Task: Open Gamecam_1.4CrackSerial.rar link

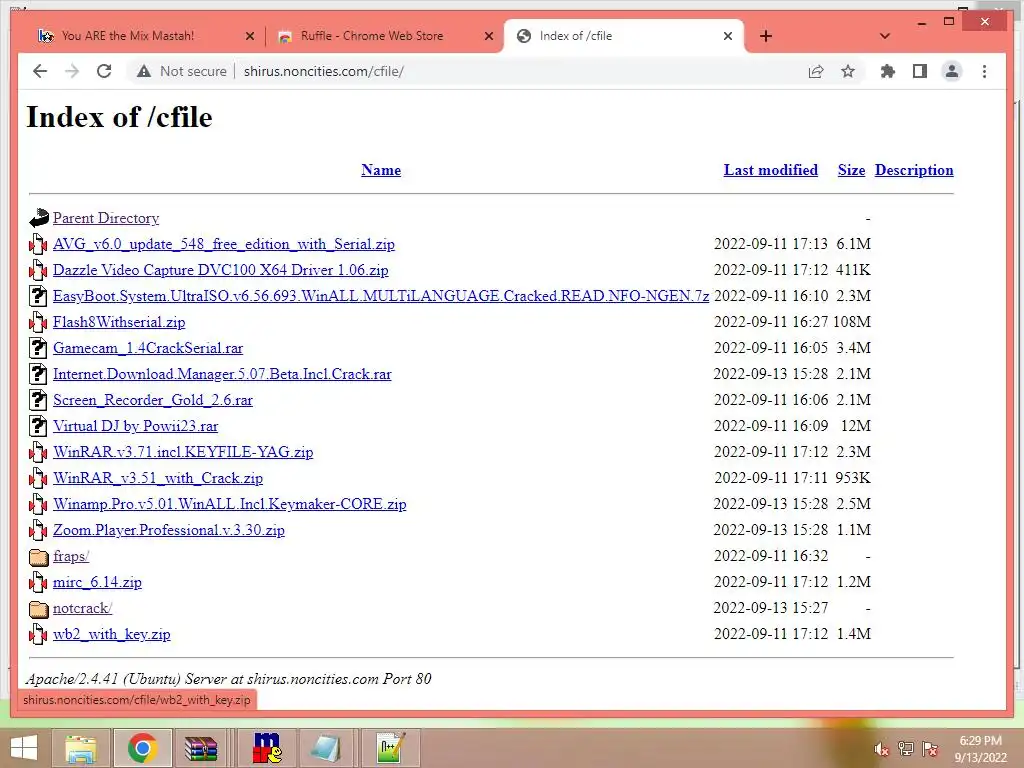Action: click(148, 348)
